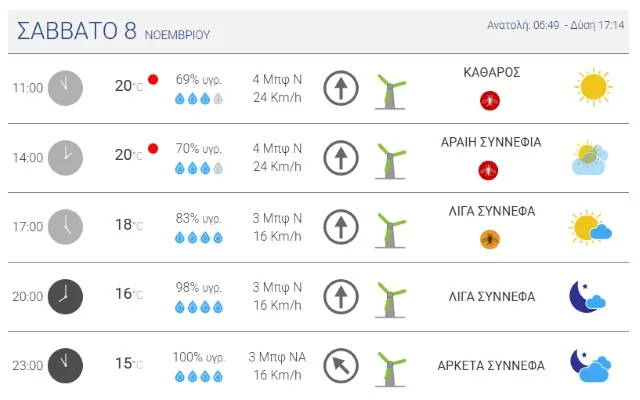
Task: Click the red mosquito icon under ΚΑΘΑΡΟΣ
Action: tap(489, 100)
